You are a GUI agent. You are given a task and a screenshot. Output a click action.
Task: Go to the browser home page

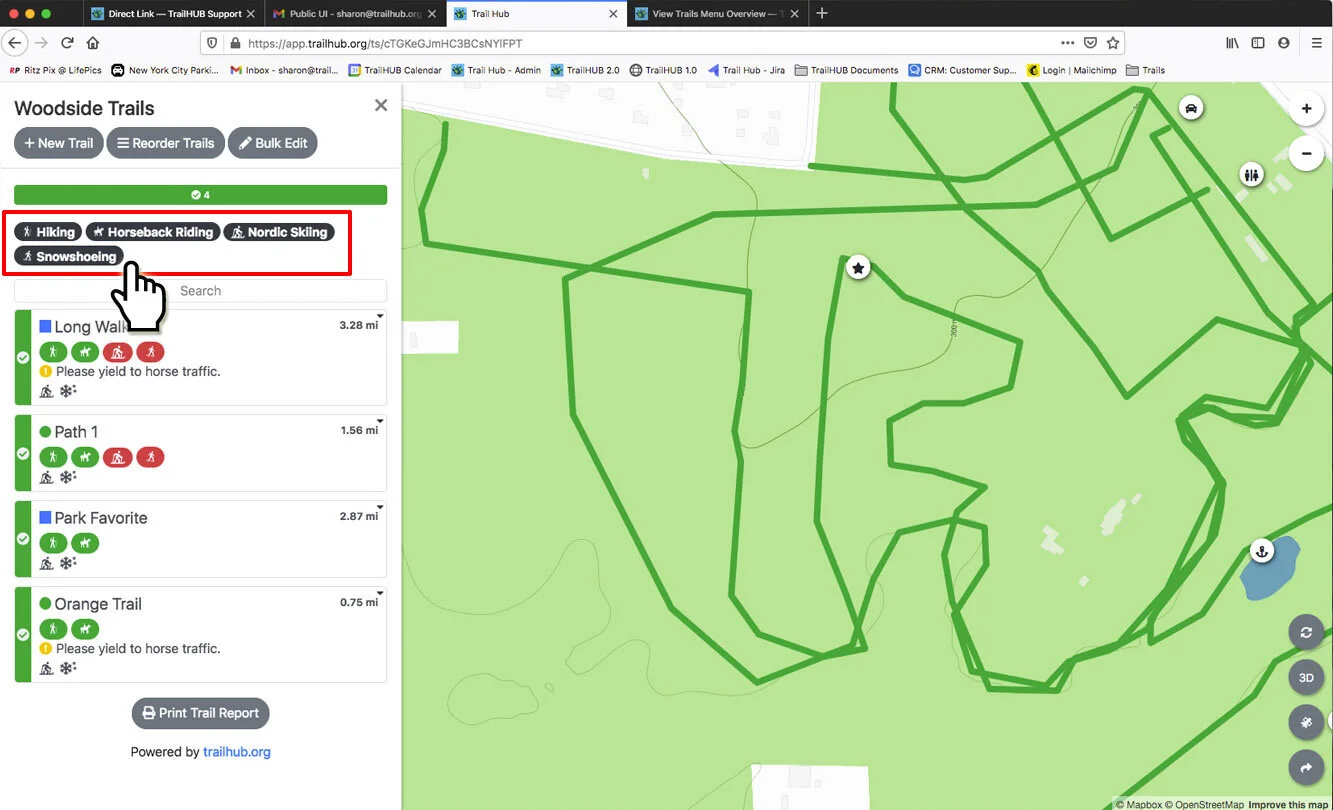[x=93, y=43]
